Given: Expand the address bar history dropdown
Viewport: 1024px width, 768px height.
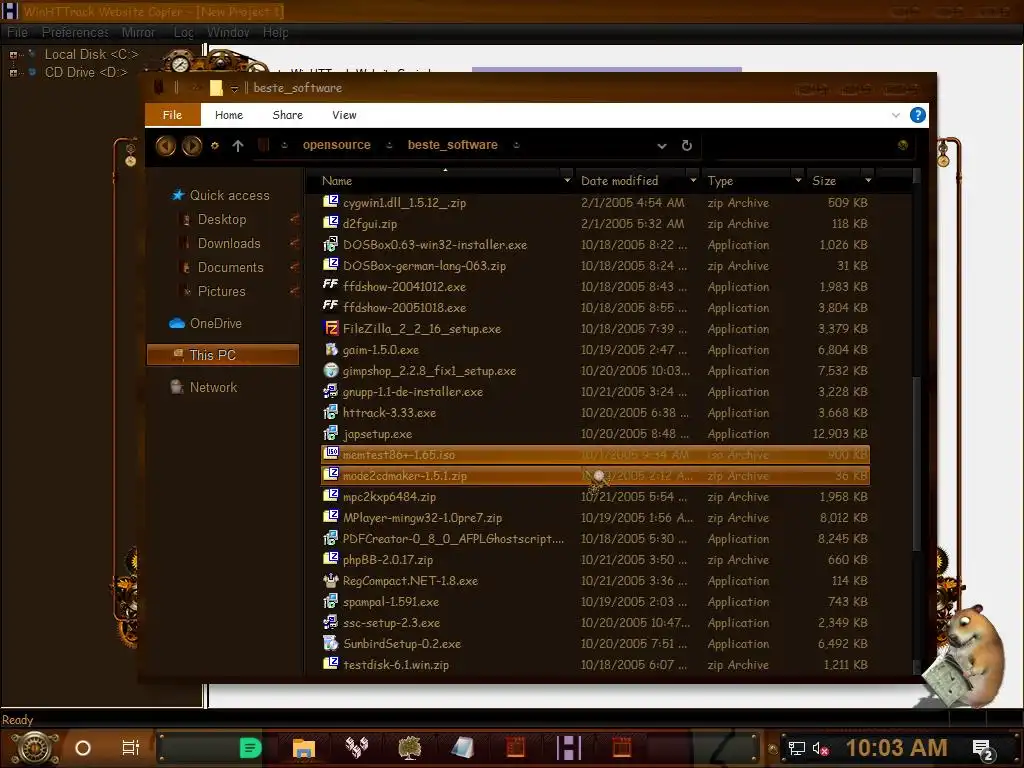Looking at the screenshot, I should (662, 146).
